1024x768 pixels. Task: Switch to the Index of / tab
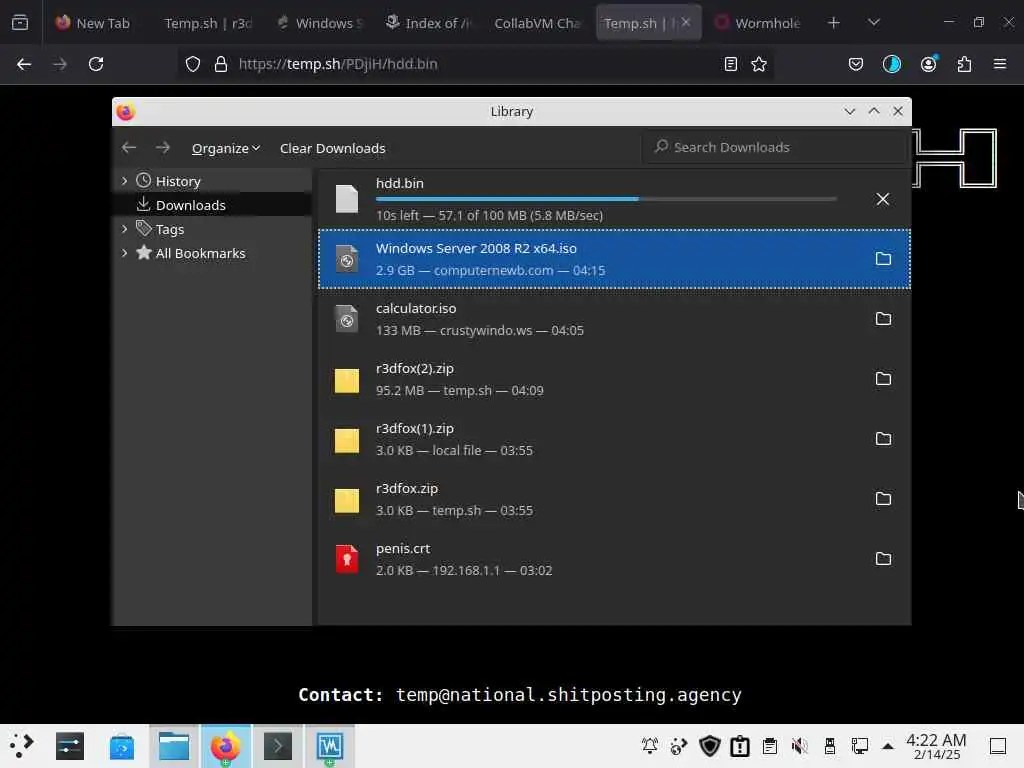click(x=428, y=23)
